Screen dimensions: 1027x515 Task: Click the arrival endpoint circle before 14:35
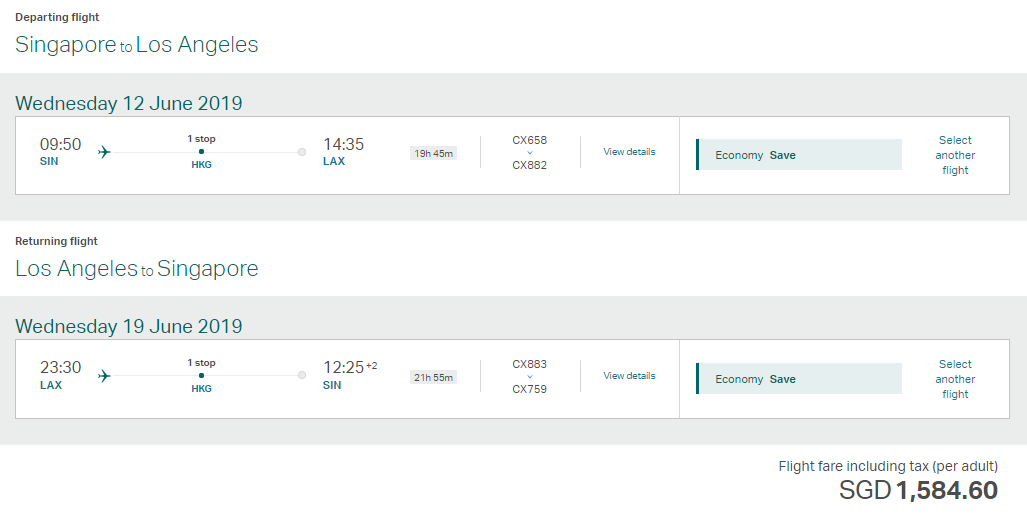point(302,152)
